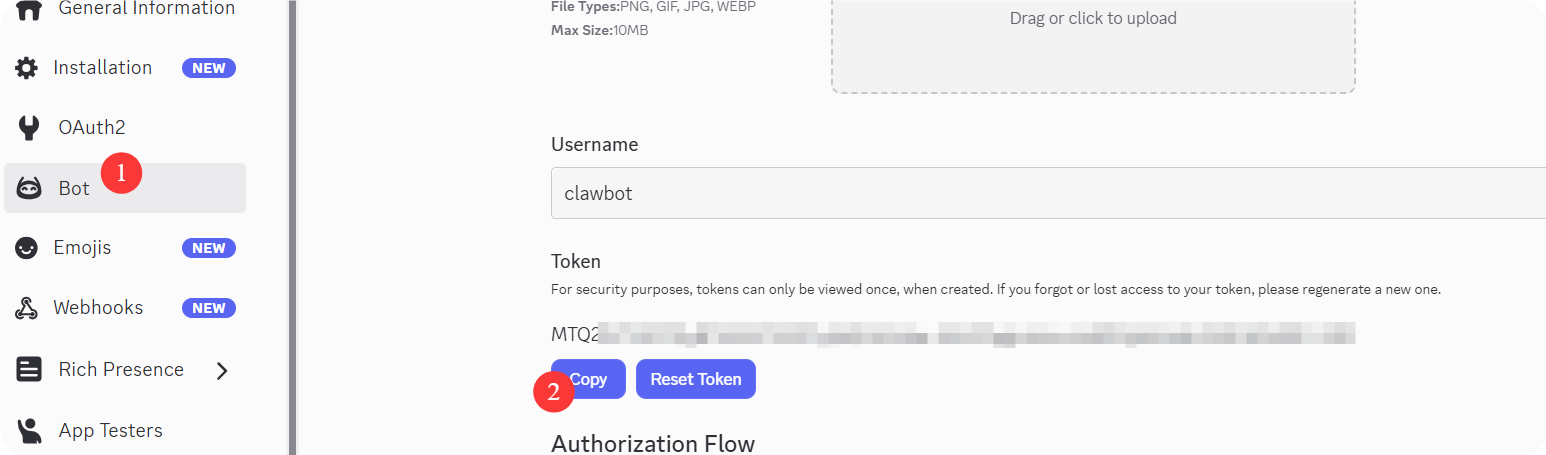Click the NEW badge beside Webhooks
Image resolution: width=1546 pixels, height=455 pixels.
coord(209,308)
